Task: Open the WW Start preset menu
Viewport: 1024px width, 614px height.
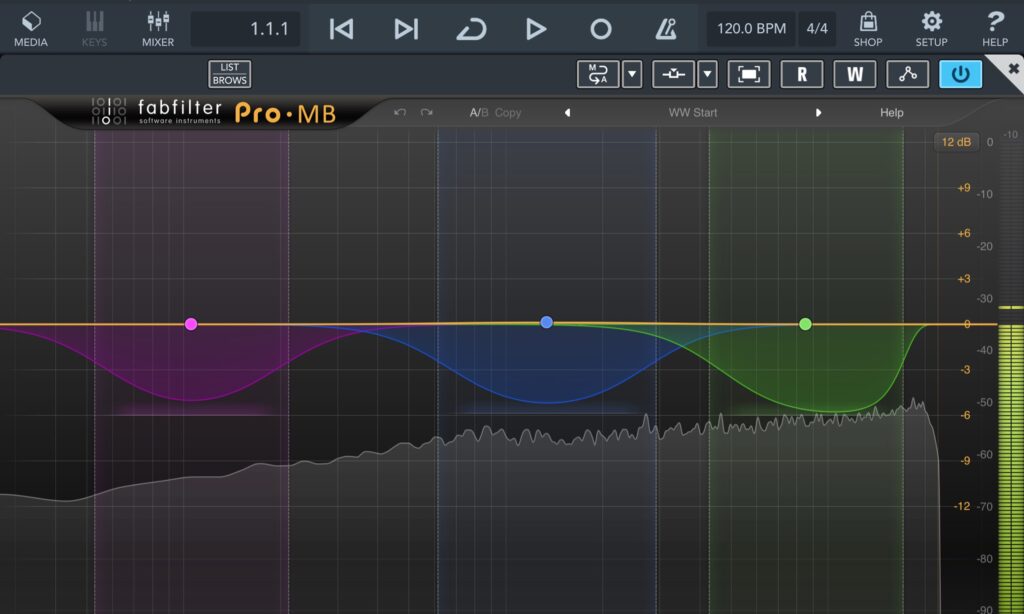Action: (x=692, y=113)
